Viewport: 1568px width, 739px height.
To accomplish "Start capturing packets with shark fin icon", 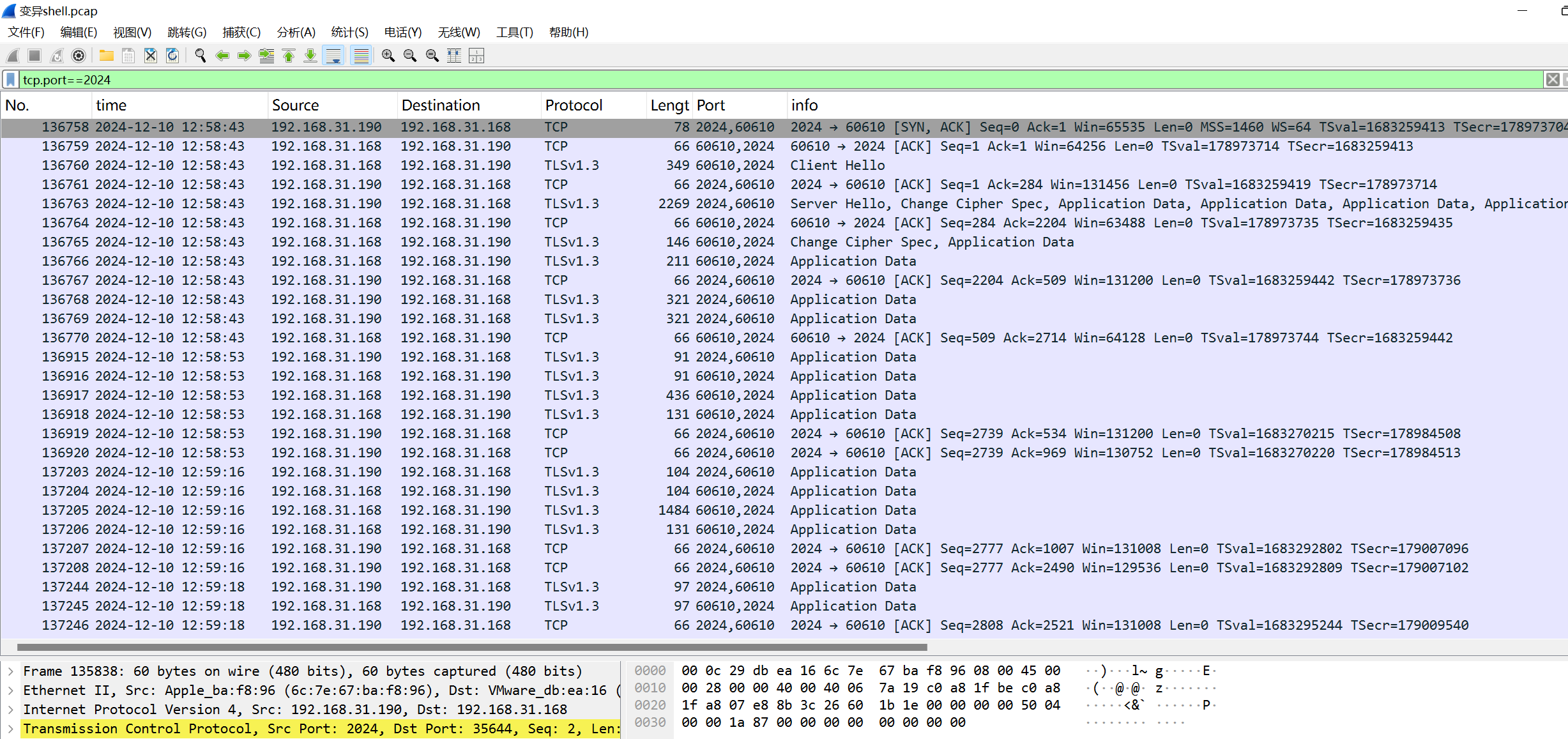I will click(x=13, y=56).
